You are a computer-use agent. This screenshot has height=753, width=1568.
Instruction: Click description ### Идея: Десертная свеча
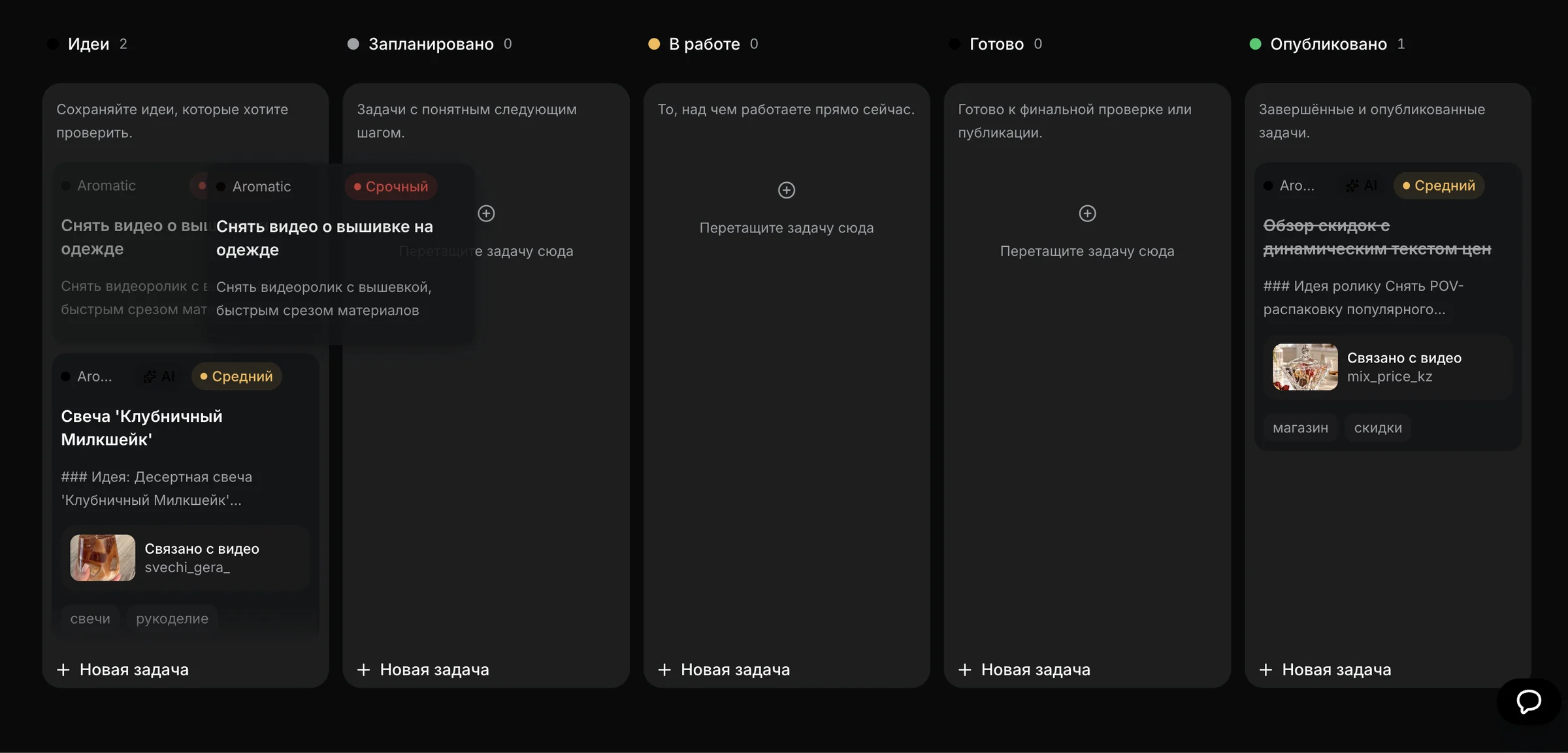point(157,489)
